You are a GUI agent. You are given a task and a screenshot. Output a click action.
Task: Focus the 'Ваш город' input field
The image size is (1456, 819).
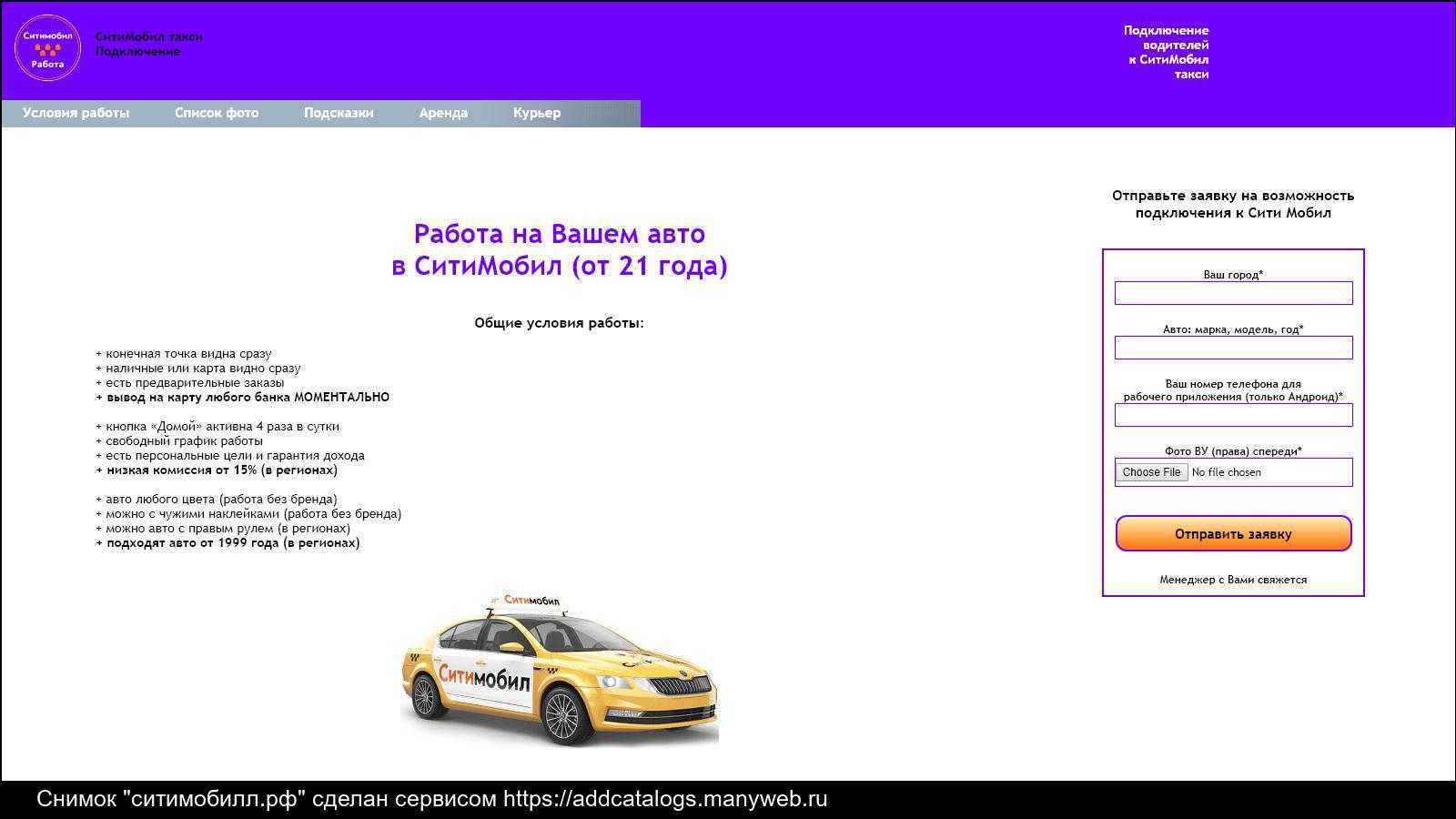click(1233, 293)
